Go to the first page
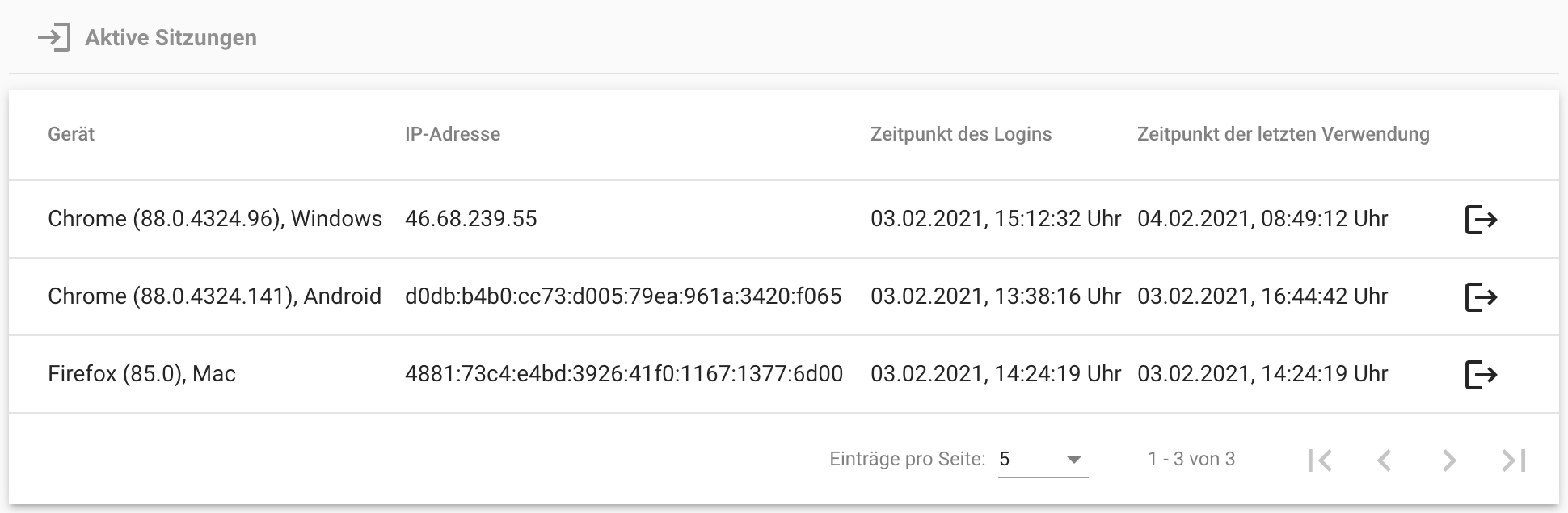Screen dimensions: 1568x513 click(x=1320, y=460)
